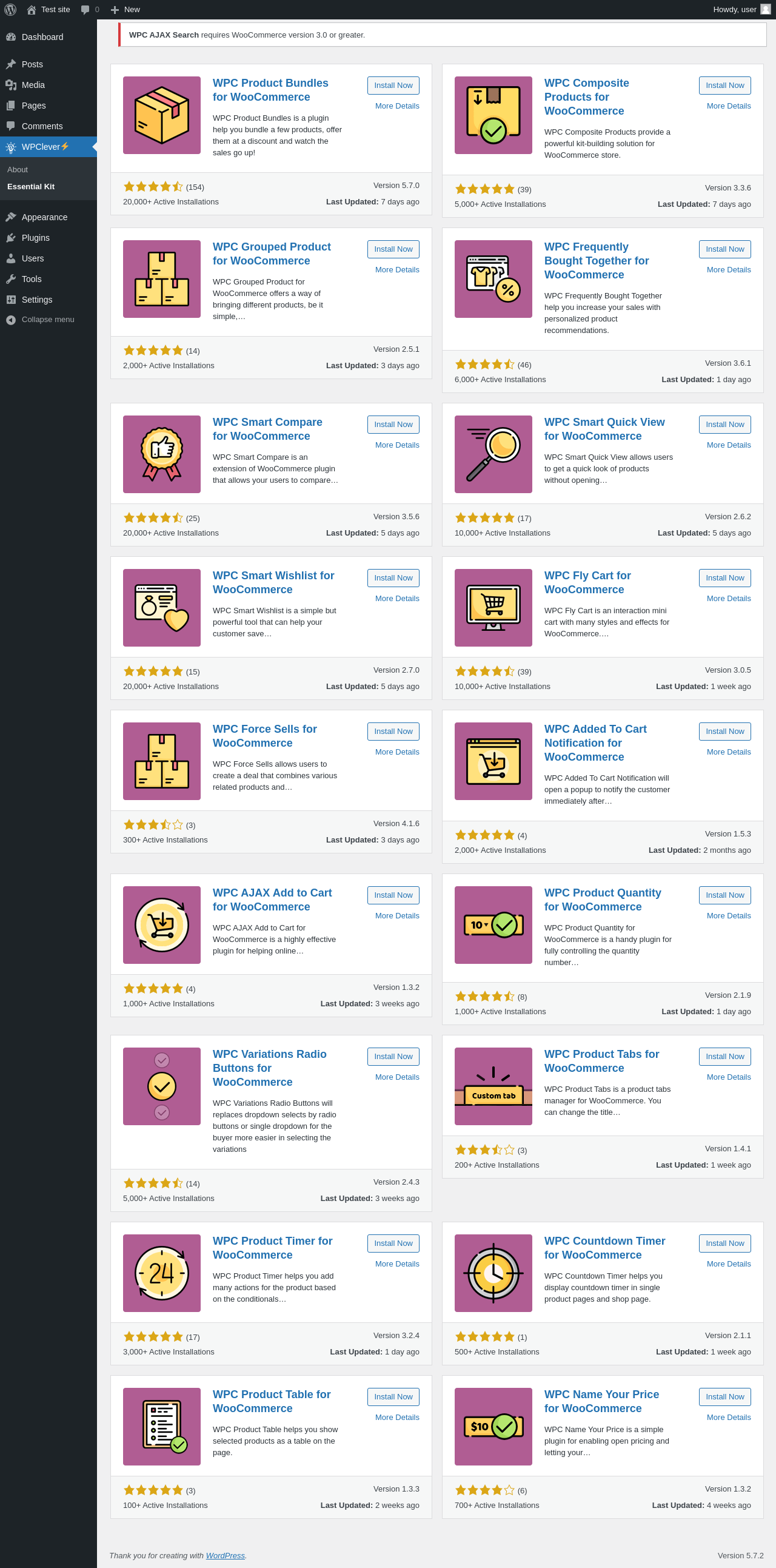Install WPC Product Timer now

tap(393, 1243)
